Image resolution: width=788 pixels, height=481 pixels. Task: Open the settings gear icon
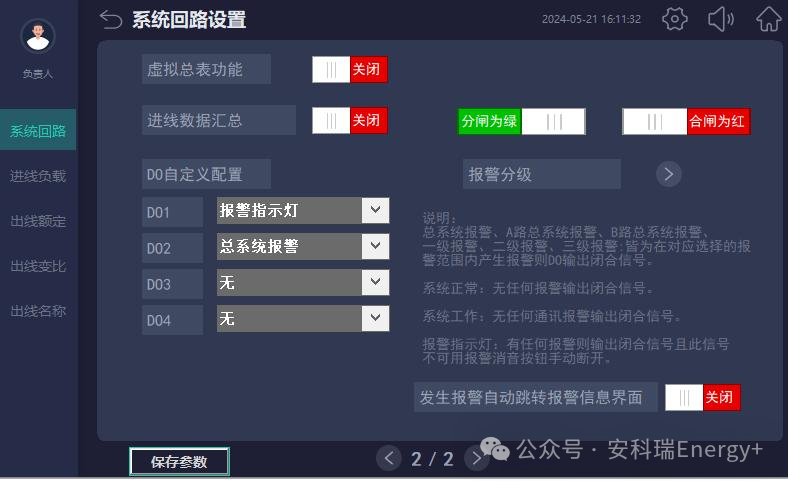pyautogui.click(x=674, y=19)
